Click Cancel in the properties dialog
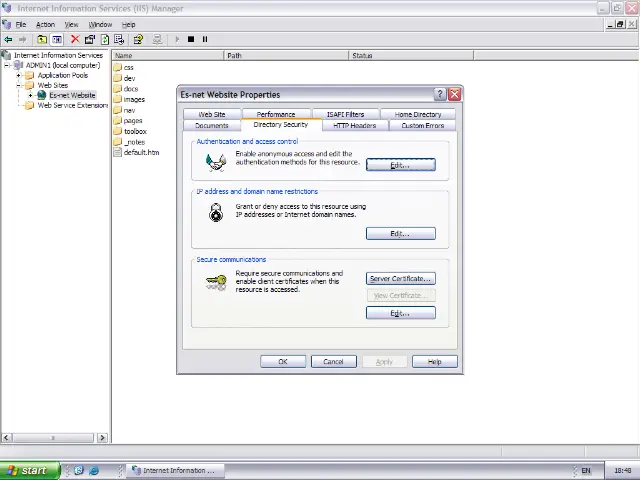The image size is (640, 480). coord(333,362)
